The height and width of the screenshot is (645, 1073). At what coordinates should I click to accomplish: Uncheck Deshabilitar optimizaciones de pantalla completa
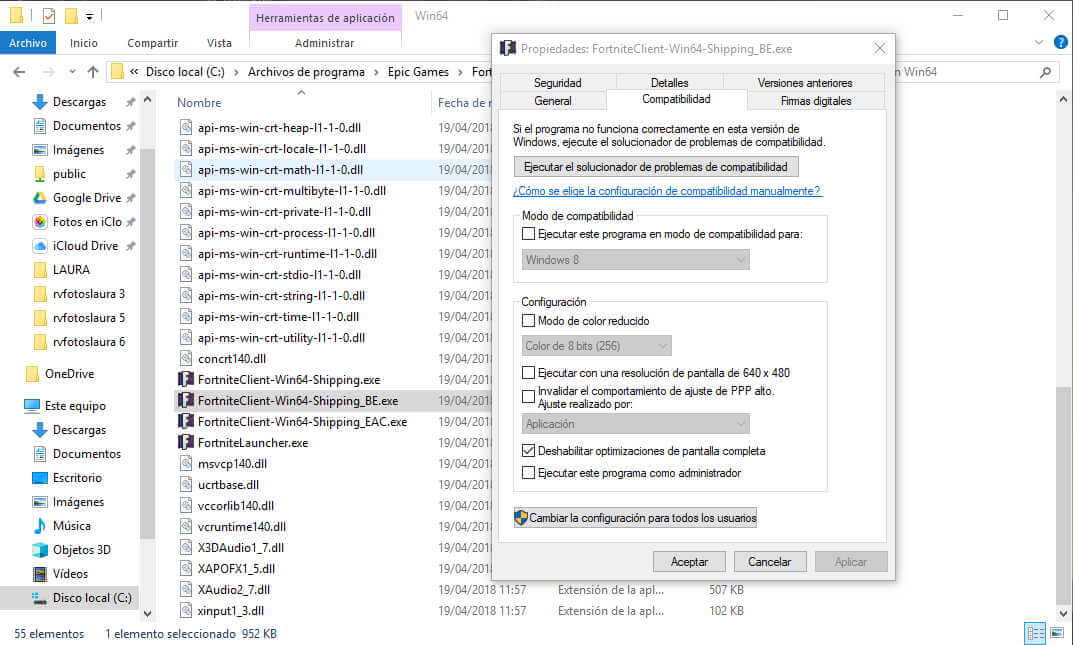coord(528,451)
